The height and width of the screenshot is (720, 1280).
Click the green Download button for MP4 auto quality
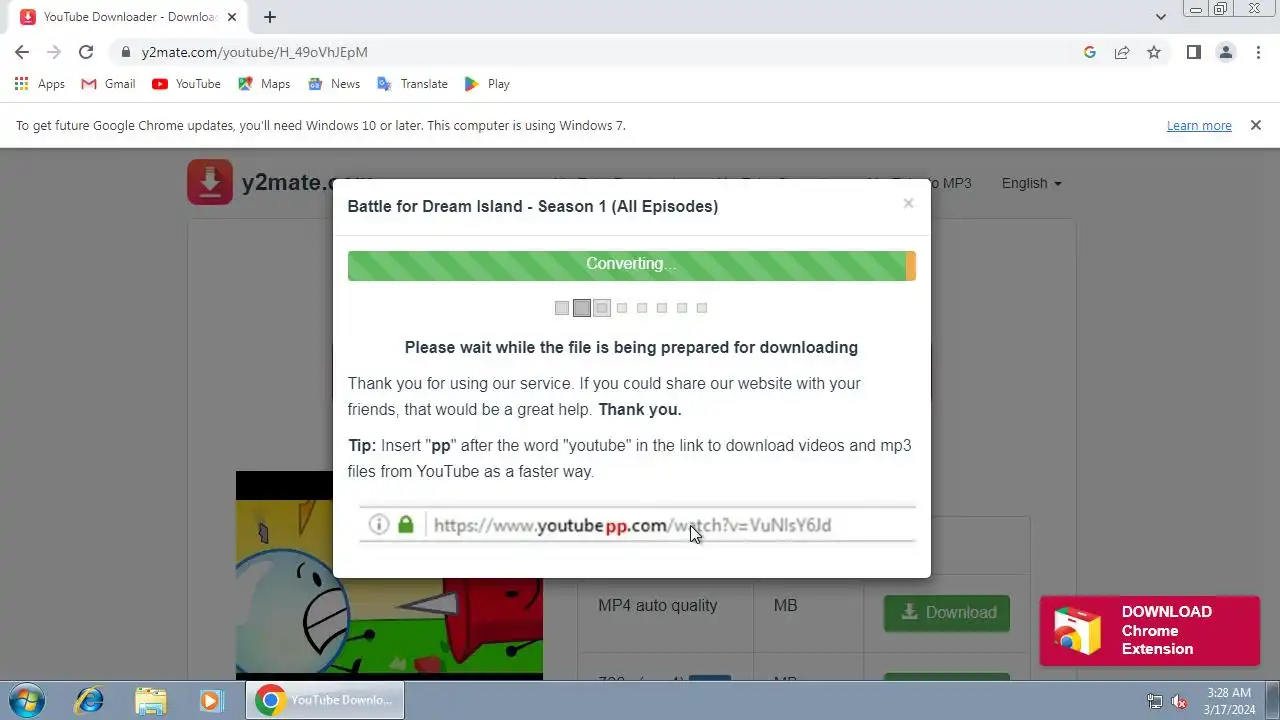pyautogui.click(x=947, y=612)
